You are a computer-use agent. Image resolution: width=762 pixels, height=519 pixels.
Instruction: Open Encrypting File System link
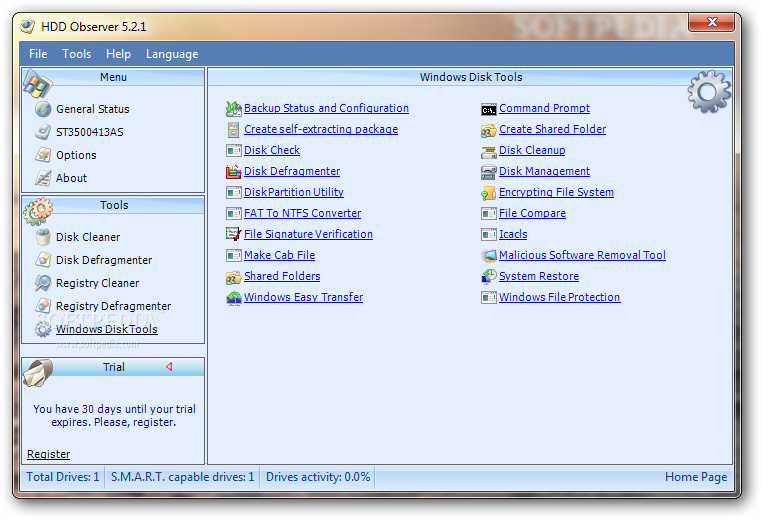[x=556, y=191]
